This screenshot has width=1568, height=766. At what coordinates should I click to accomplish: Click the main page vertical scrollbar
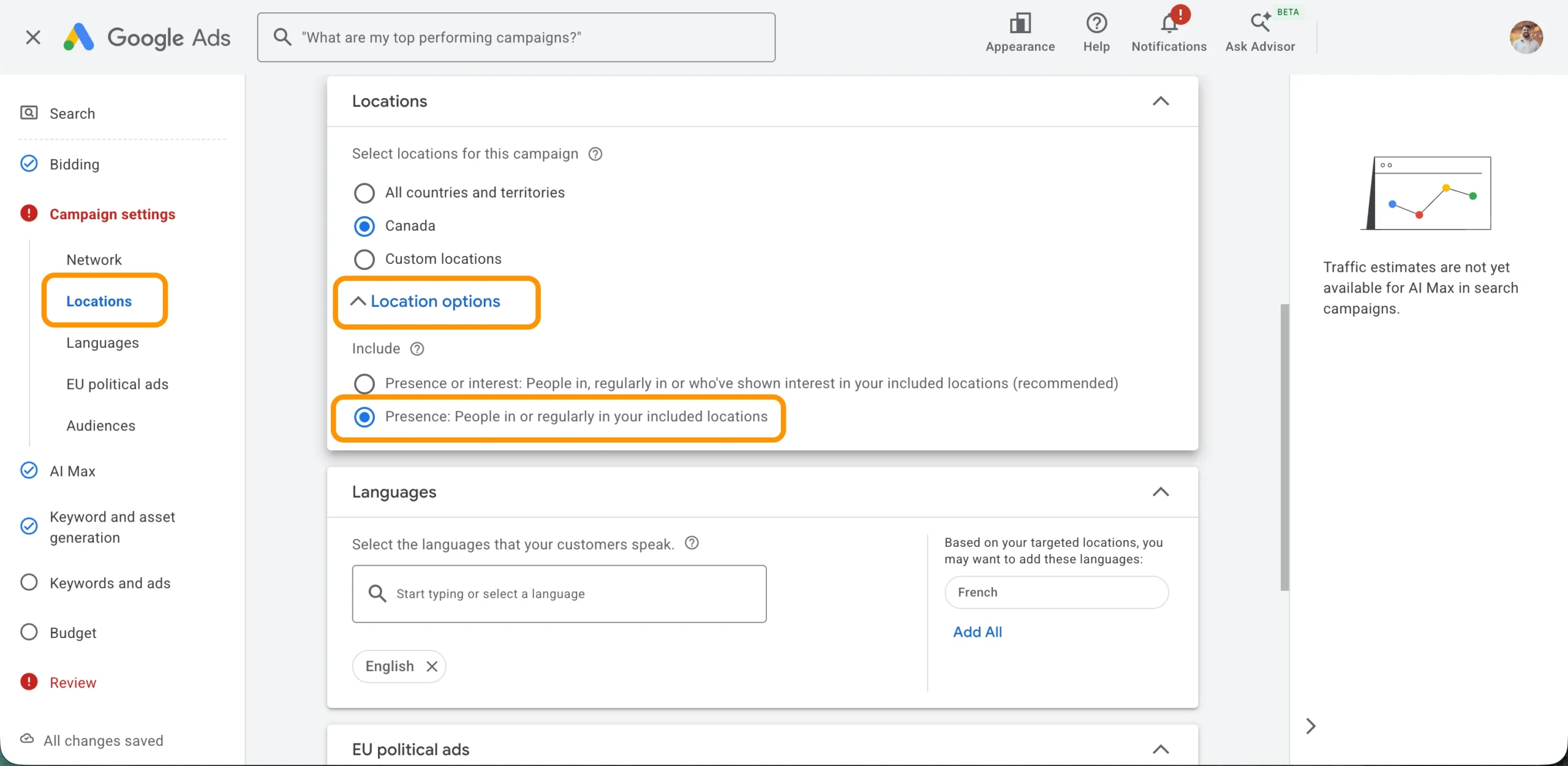point(1284,447)
